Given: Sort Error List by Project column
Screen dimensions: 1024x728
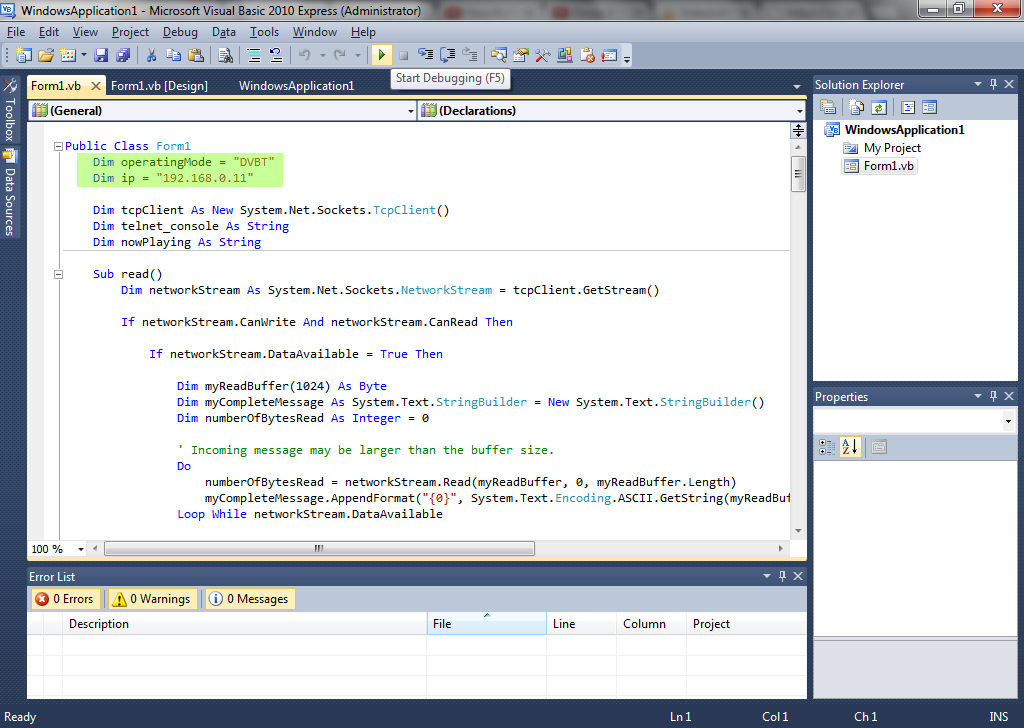Looking at the screenshot, I should coord(746,624).
